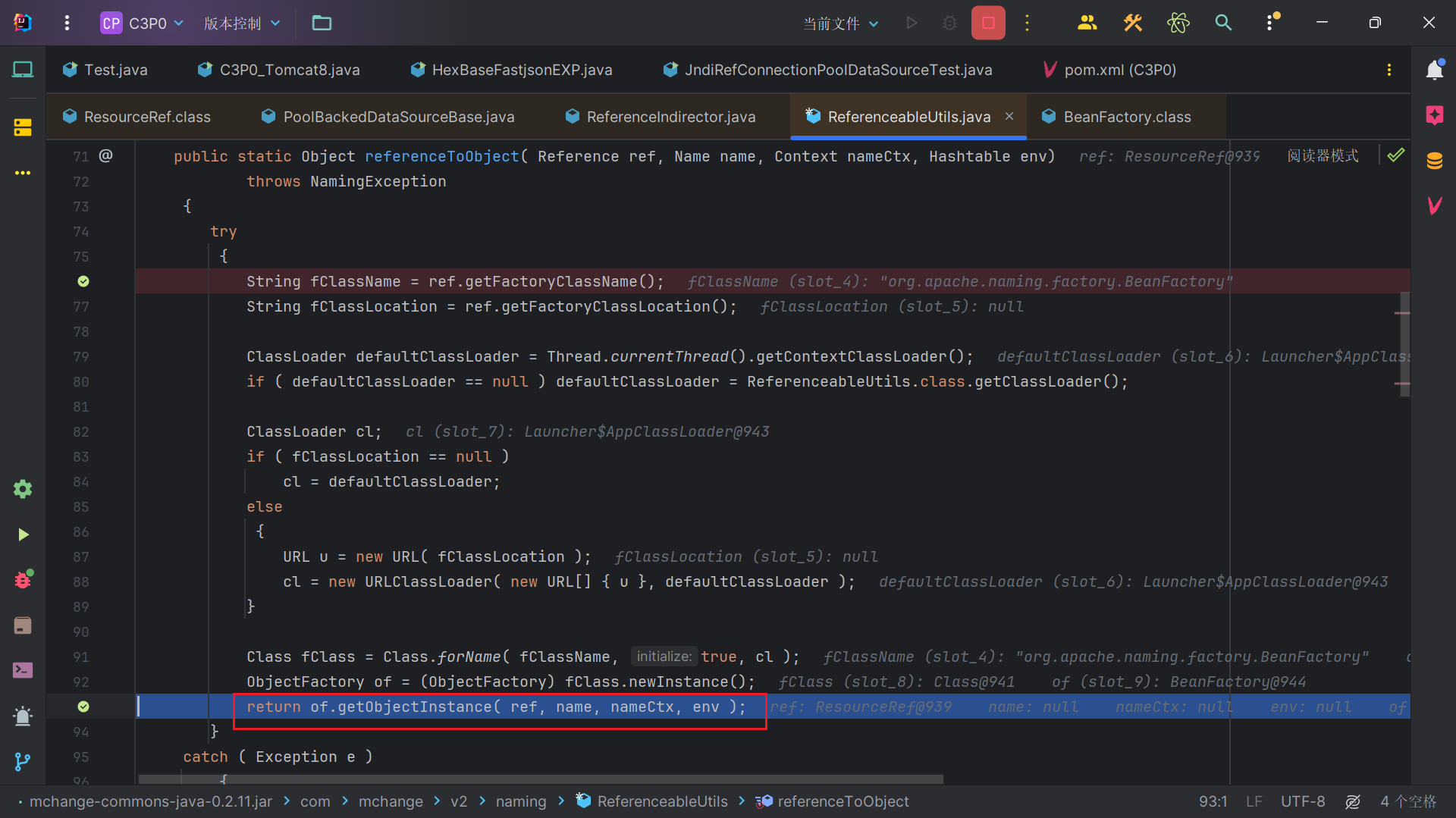1456x818 pixels.
Task: Open editor tabs options vertical dots
Action: 1389,70
